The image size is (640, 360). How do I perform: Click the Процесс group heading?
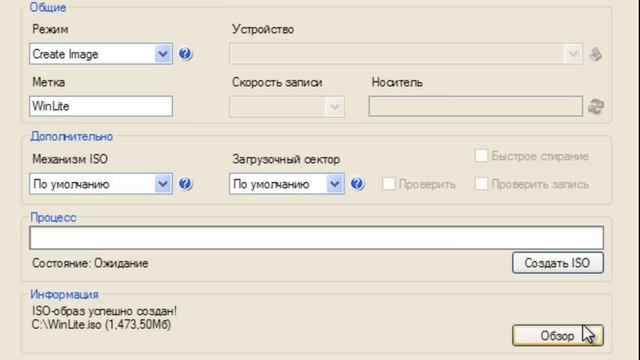tap(53, 218)
